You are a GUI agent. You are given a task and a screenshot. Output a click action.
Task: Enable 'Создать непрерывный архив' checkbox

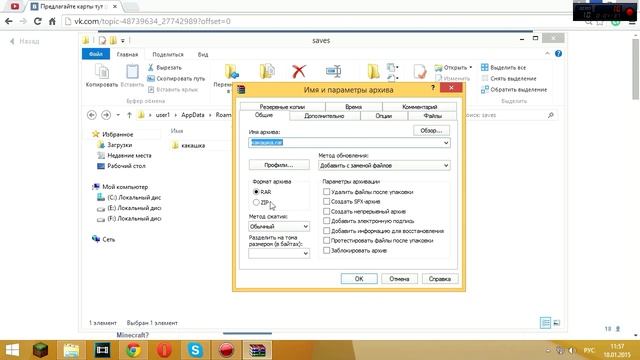[x=327, y=211]
